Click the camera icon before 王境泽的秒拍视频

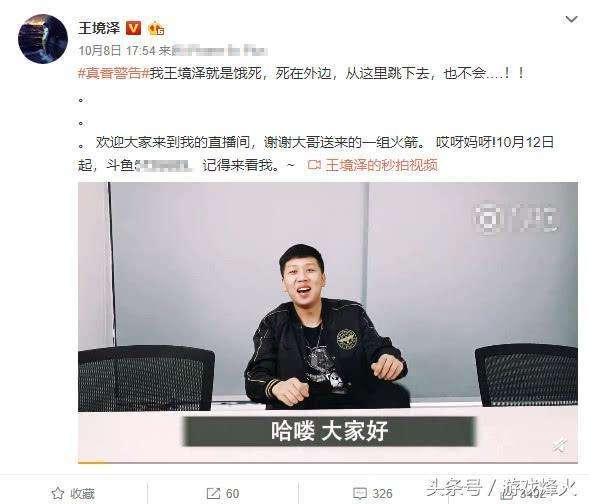click(x=314, y=165)
